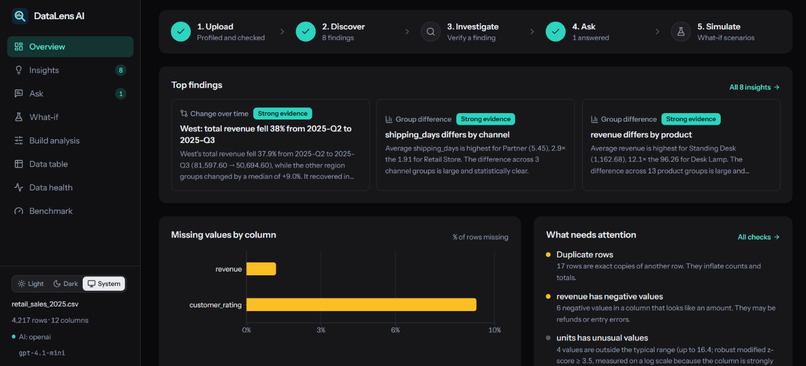Click the revenue missing values bar

click(x=261, y=269)
